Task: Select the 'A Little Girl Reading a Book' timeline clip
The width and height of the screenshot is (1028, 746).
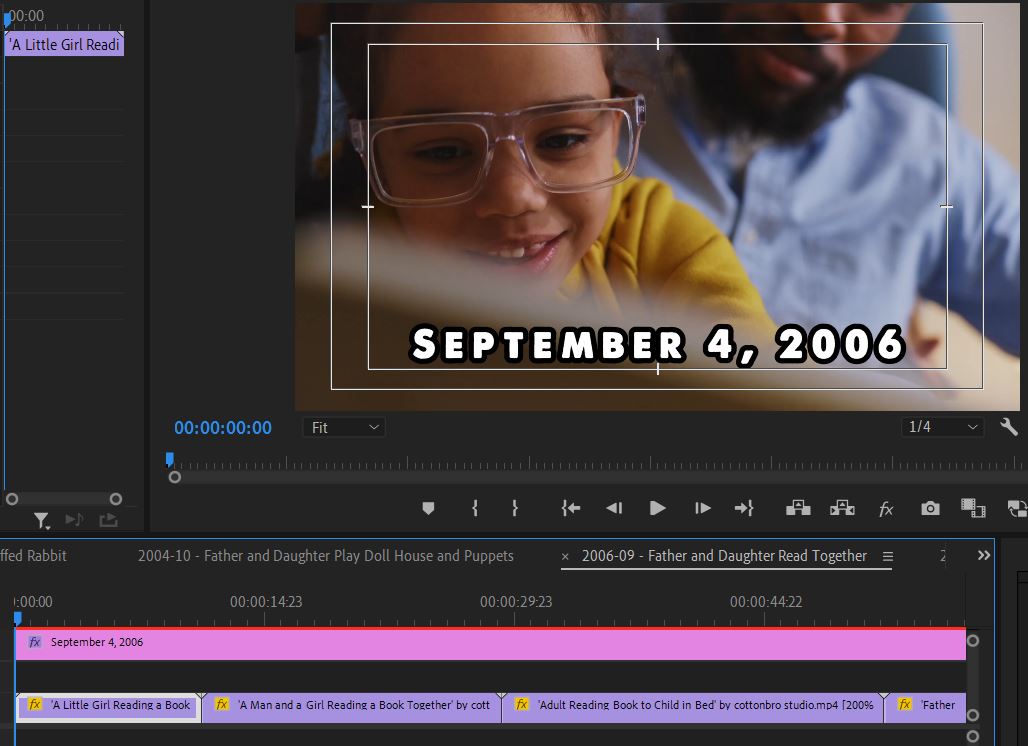Action: pyautogui.click(x=108, y=707)
